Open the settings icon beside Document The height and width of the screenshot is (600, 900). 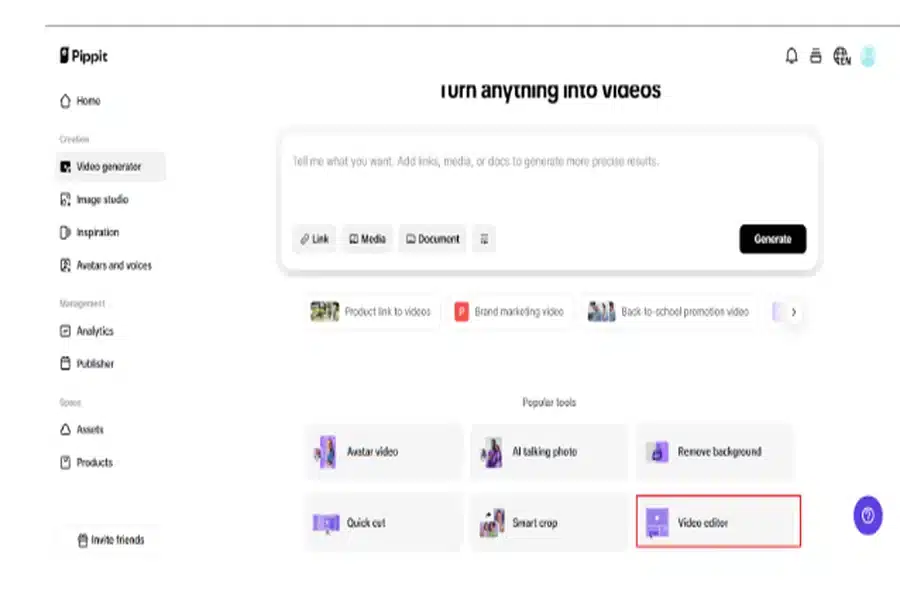[484, 239]
